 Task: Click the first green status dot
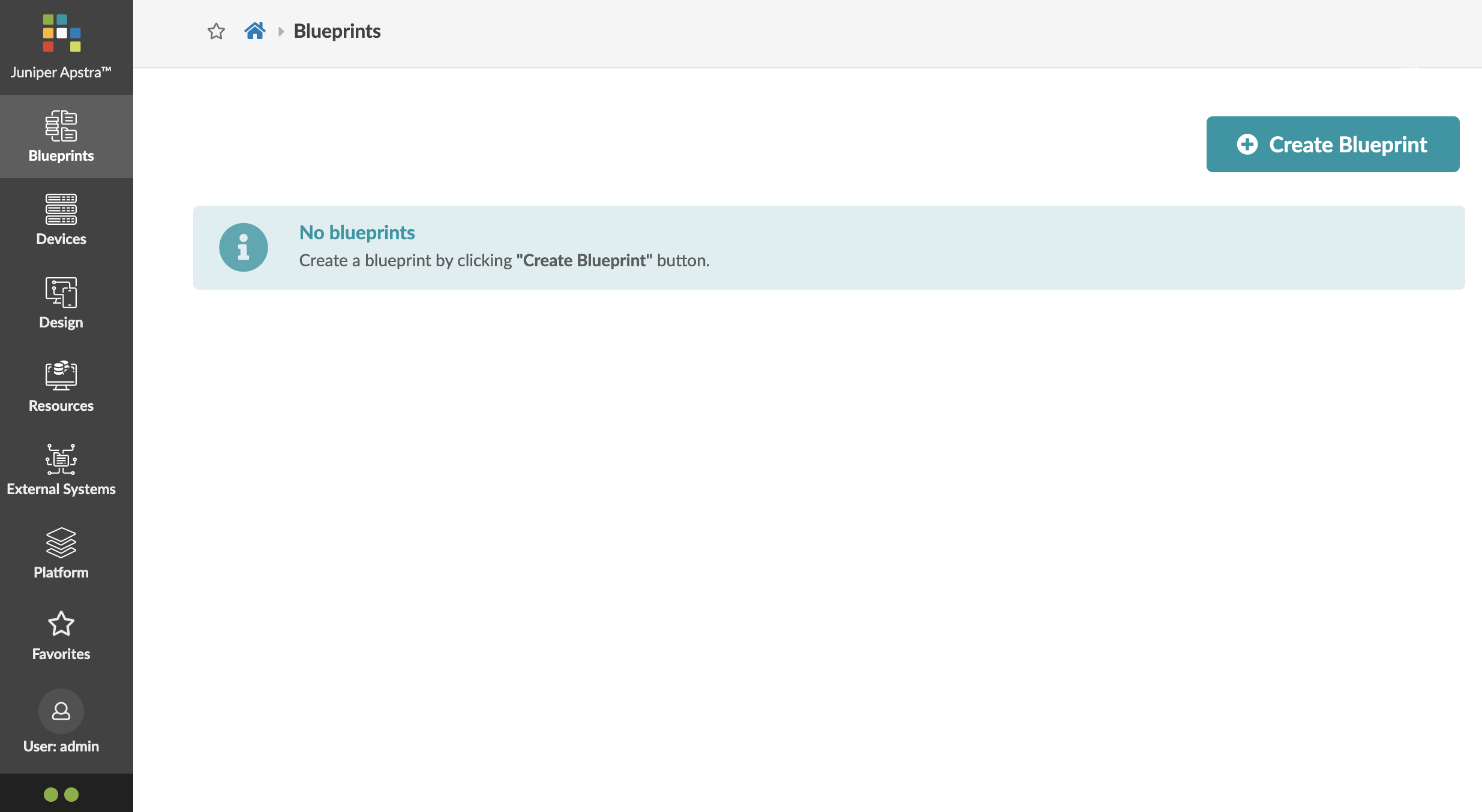click(51, 795)
